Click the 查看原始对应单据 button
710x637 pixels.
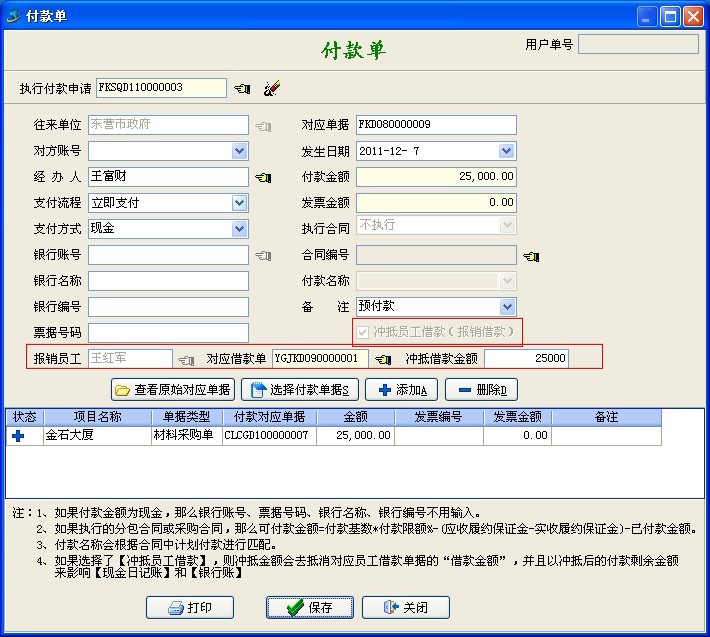172,390
